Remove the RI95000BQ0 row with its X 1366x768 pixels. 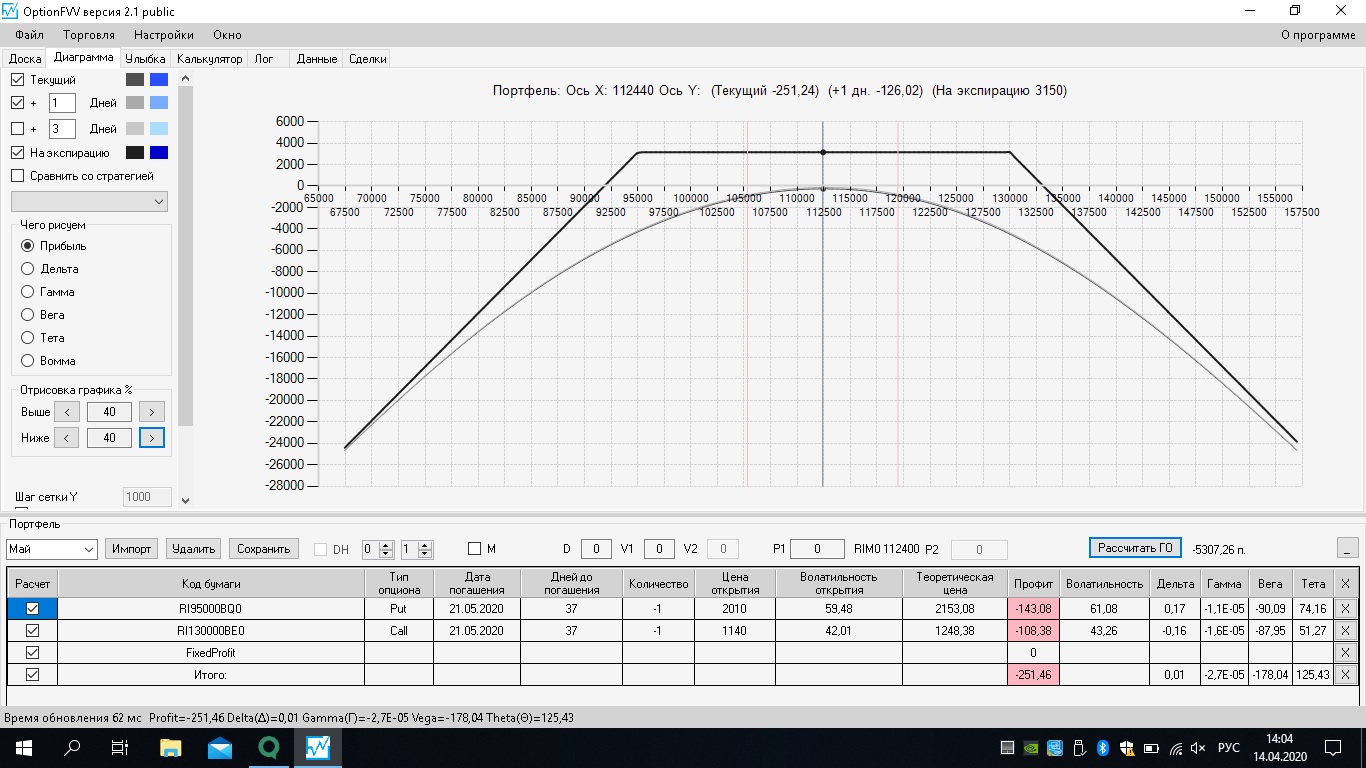point(1344,608)
